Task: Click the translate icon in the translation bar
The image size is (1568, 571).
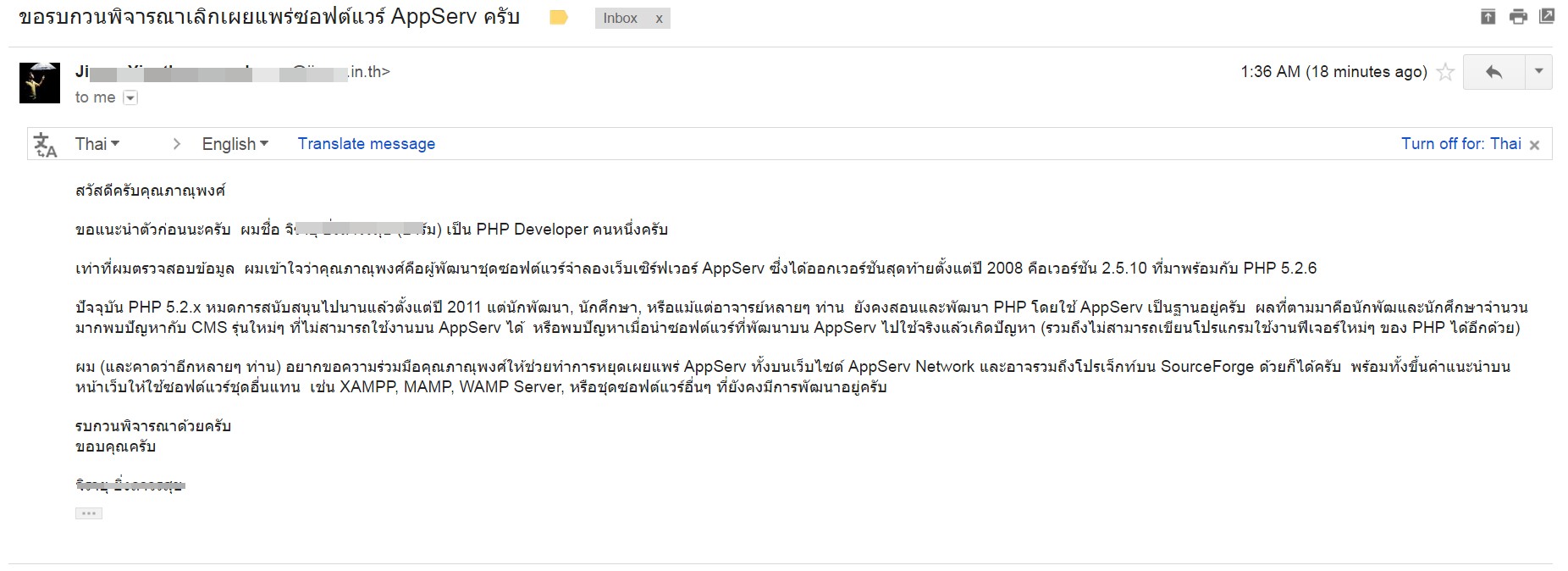Action: coord(45,145)
